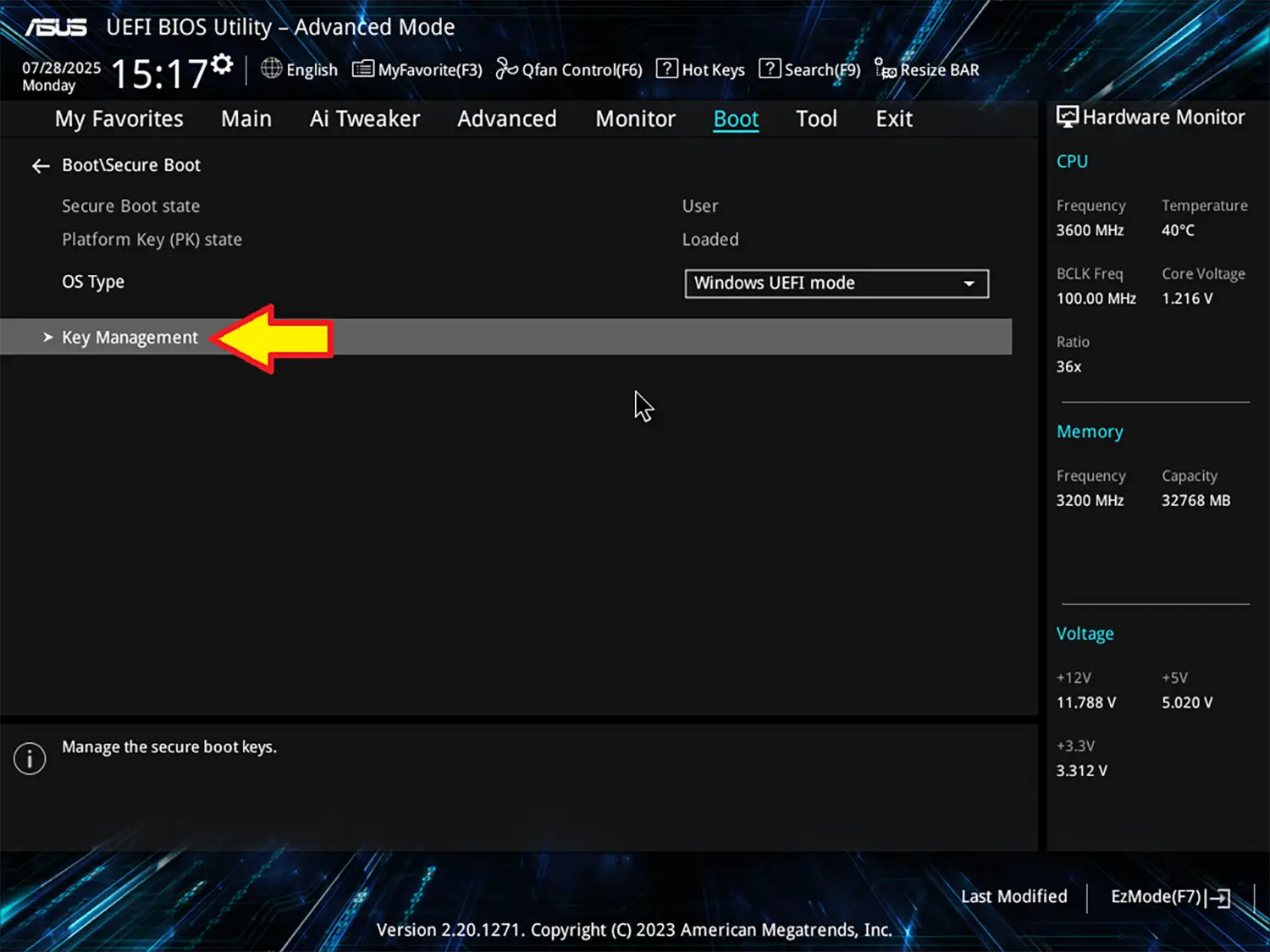Click the system time 15:17
This screenshot has height=952, width=1270.
(x=159, y=74)
